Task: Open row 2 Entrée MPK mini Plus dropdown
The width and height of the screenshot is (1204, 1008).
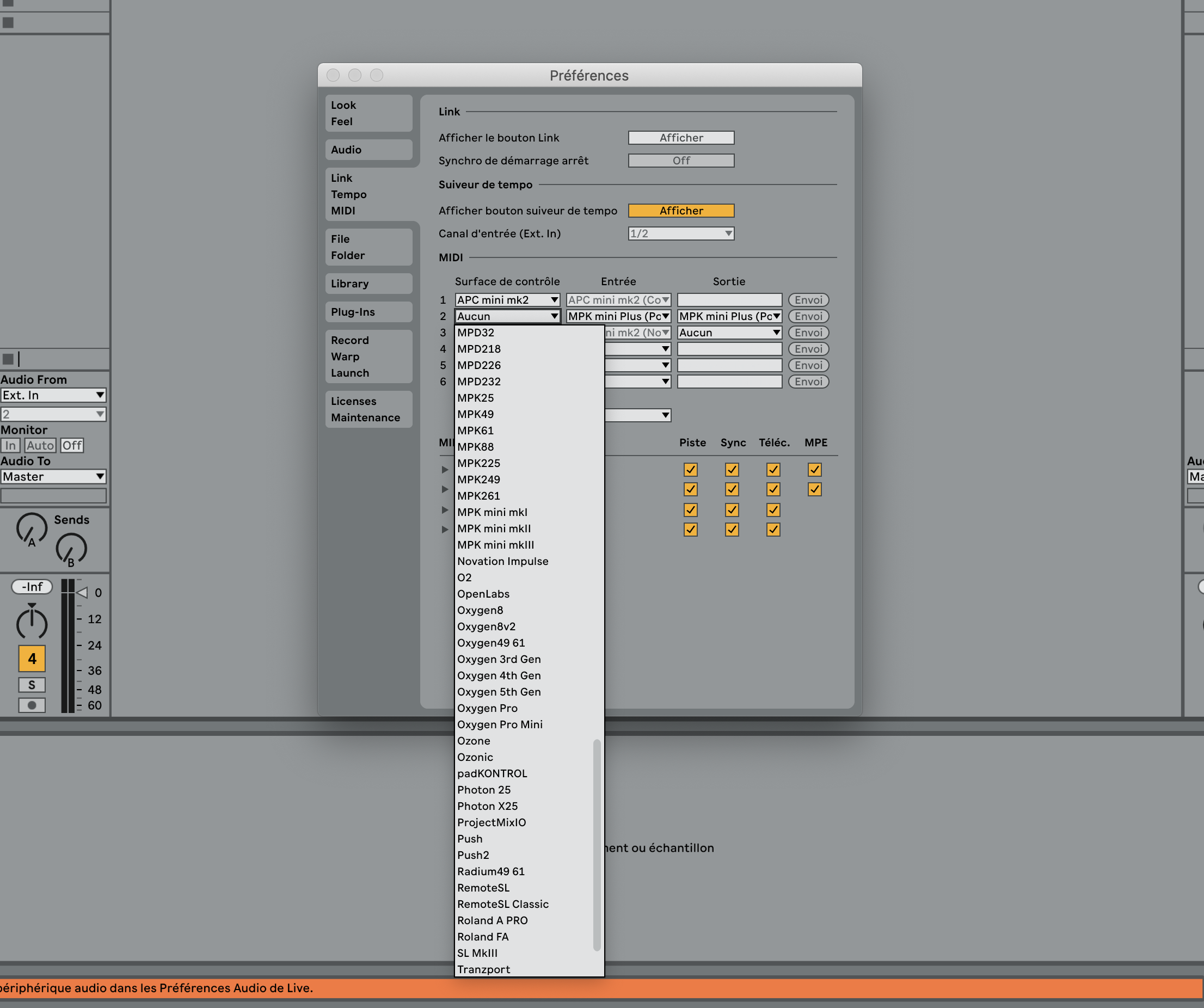Action: (x=618, y=316)
